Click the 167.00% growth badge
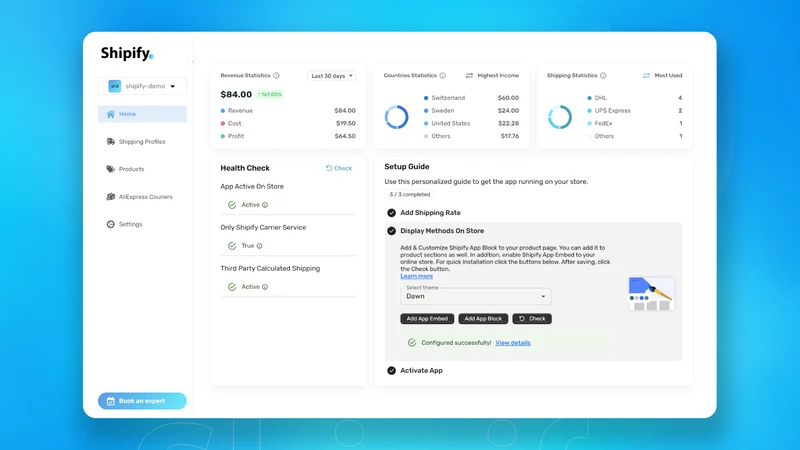The width and height of the screenshot is (800, 450). [270, 94]
